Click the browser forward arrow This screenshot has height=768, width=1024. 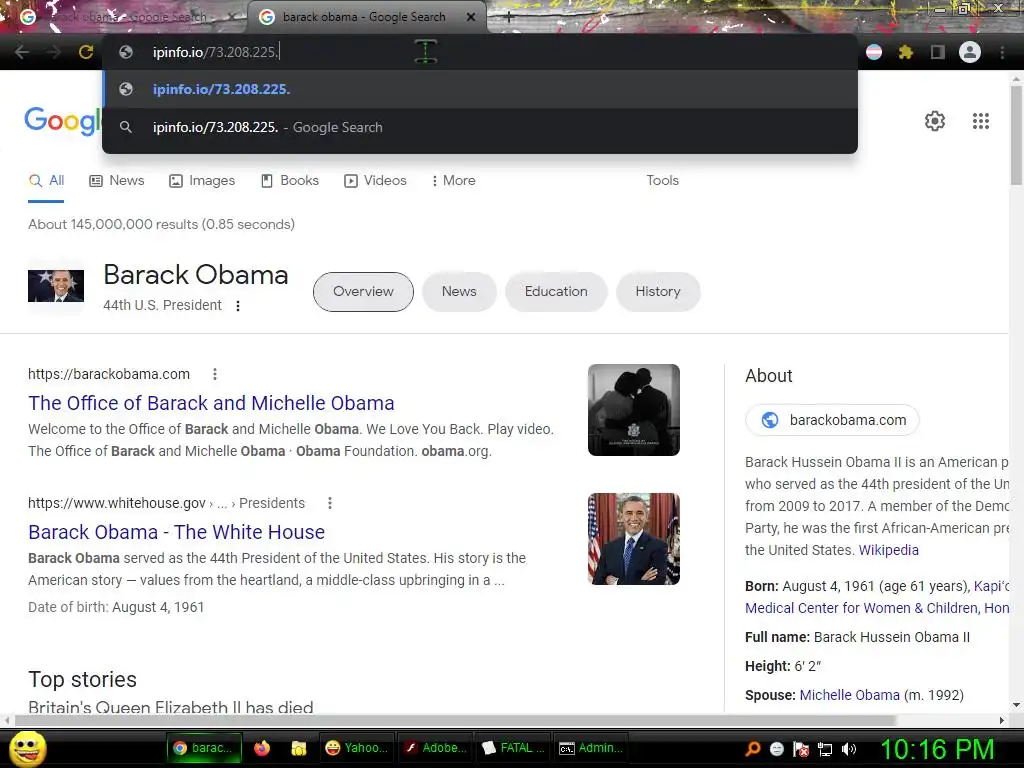(x=54, y=52)
